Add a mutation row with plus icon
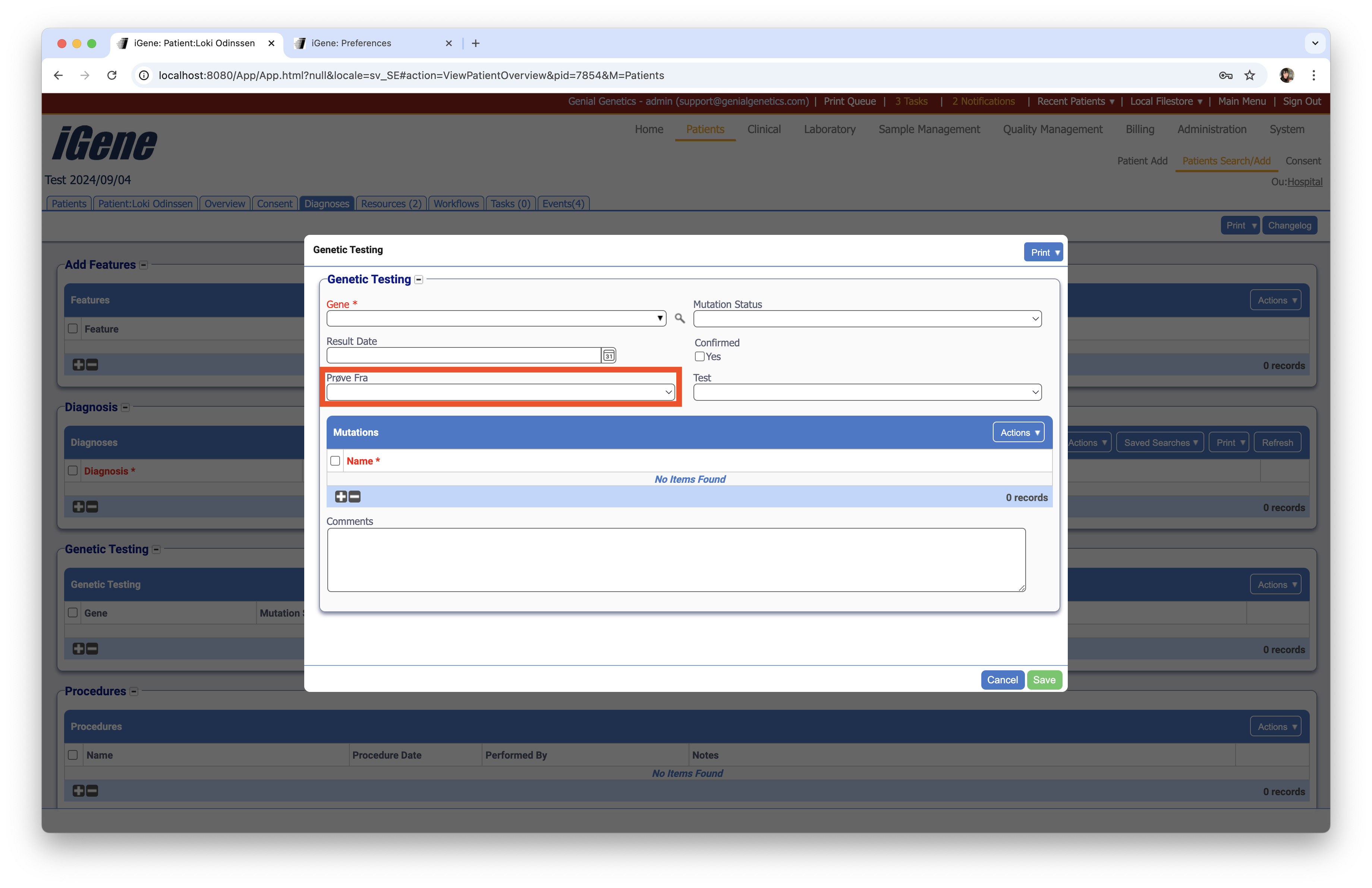Image resolution: width=1372 pixels, height=888 pixels. (x=341, y=497)
